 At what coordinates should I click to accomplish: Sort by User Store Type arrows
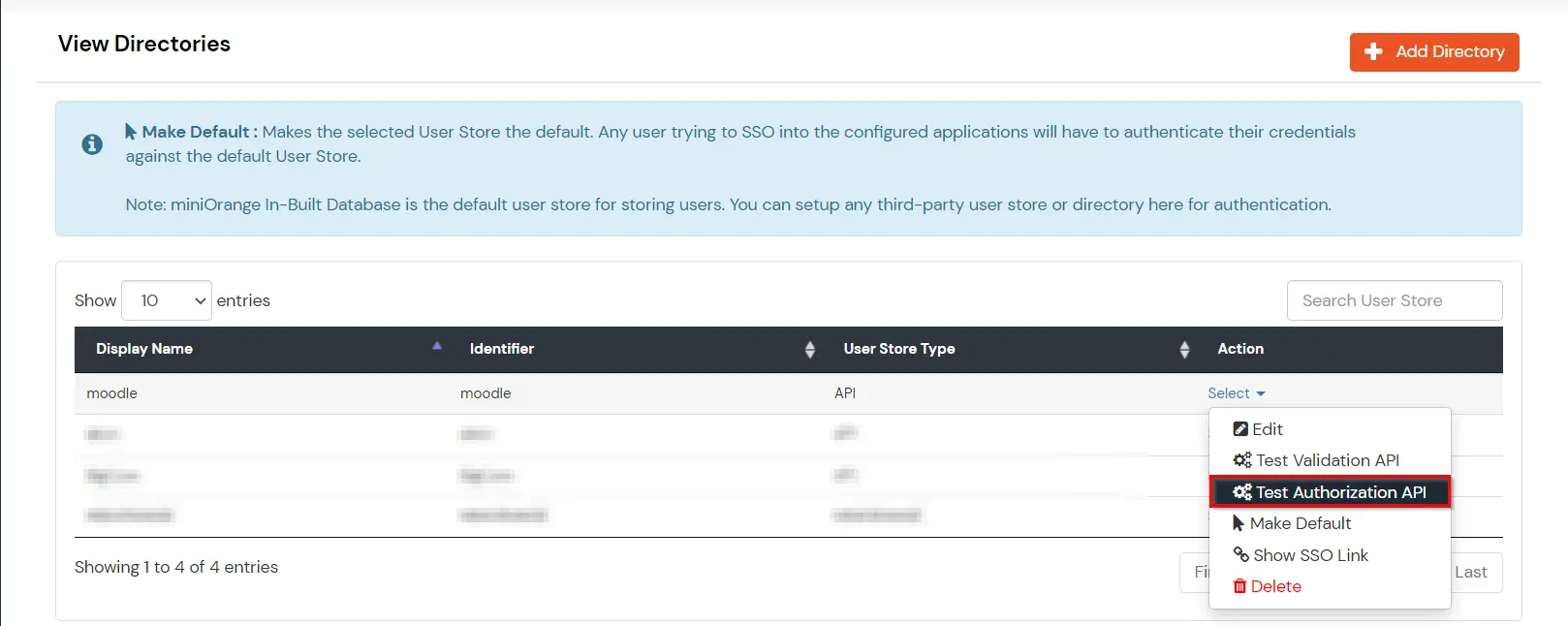1184,350
